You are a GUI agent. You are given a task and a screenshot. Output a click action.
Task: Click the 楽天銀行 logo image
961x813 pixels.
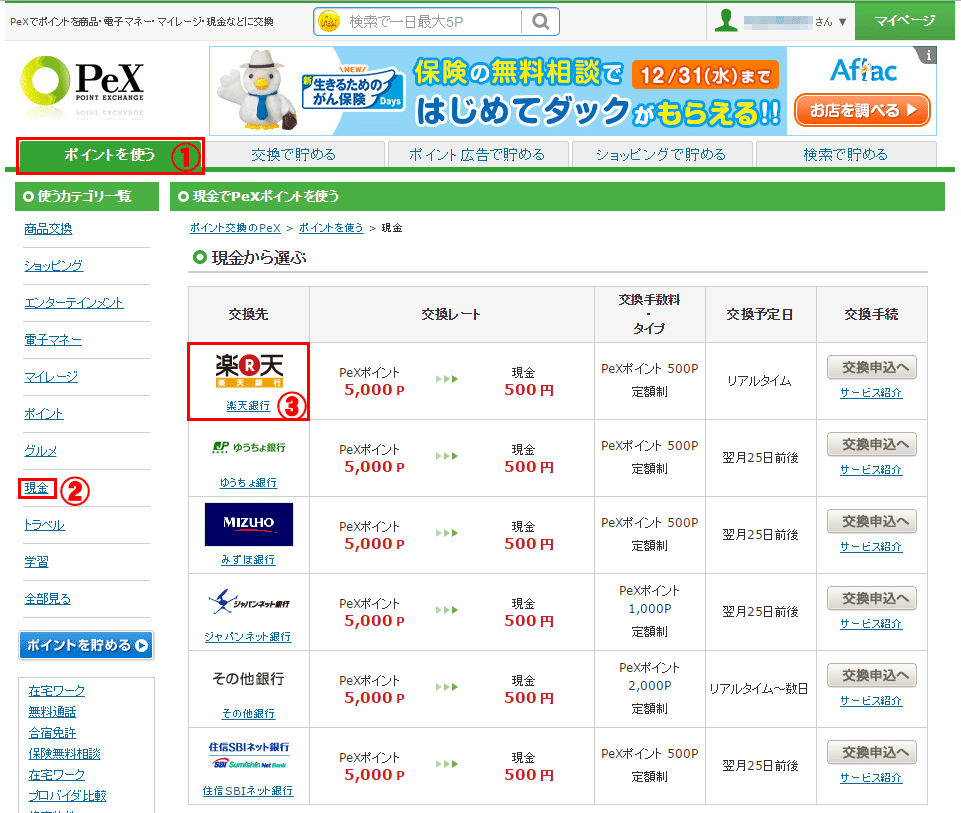pyautogui.click(x=249, y=371)
